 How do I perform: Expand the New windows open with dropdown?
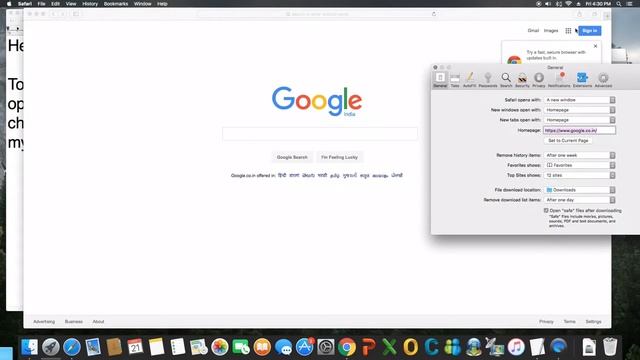coord(580,110)
